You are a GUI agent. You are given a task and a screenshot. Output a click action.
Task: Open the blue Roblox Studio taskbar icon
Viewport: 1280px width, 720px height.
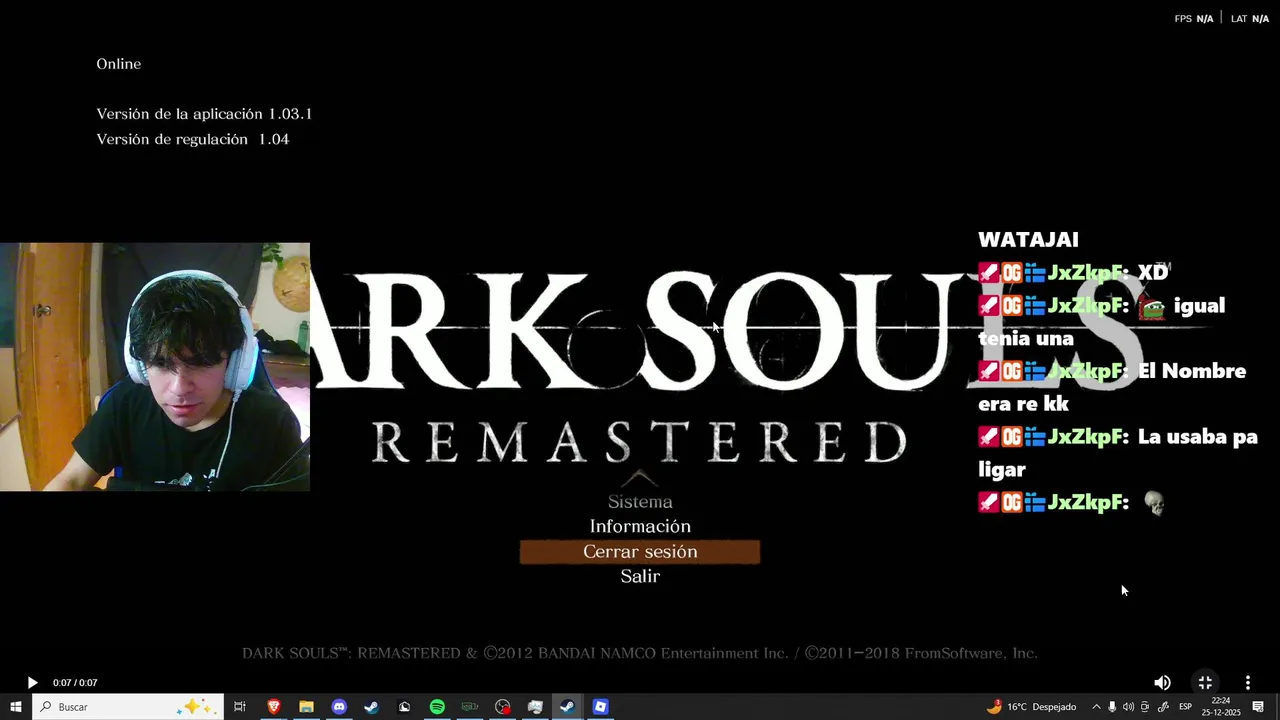600,707
